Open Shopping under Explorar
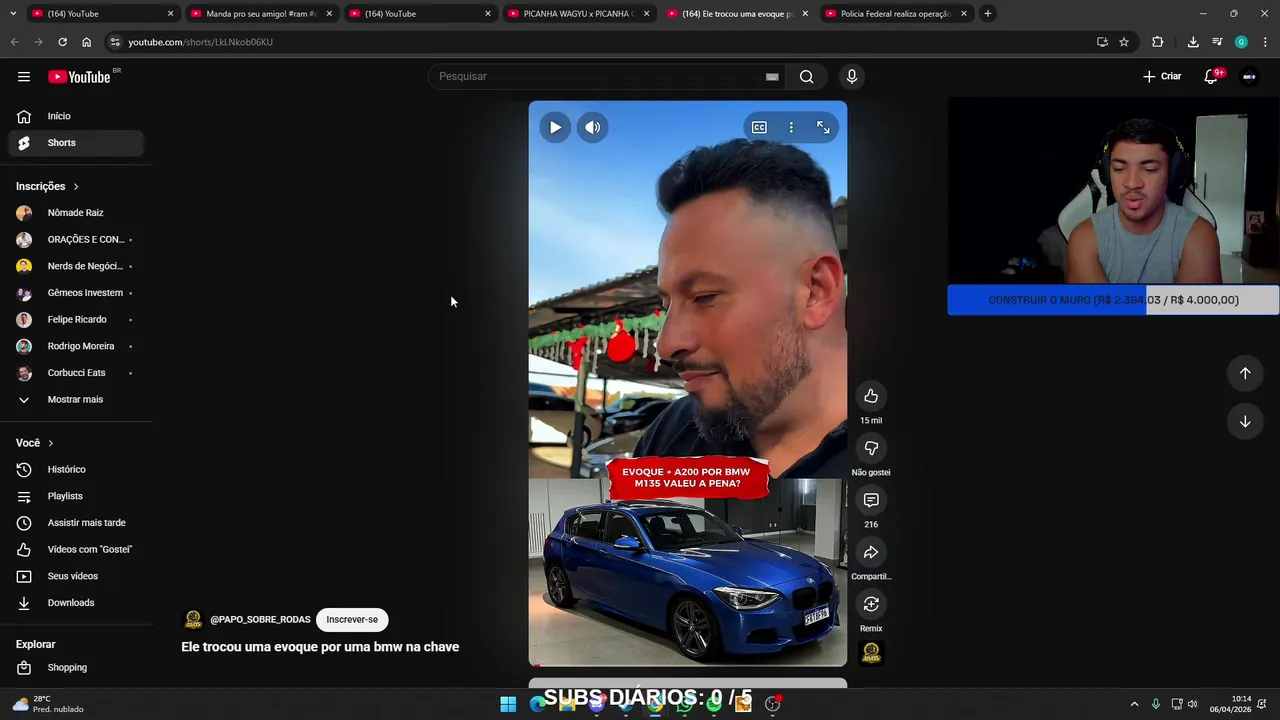The height and width of the screenshot is (720, 1280). (x=76, y=668)
